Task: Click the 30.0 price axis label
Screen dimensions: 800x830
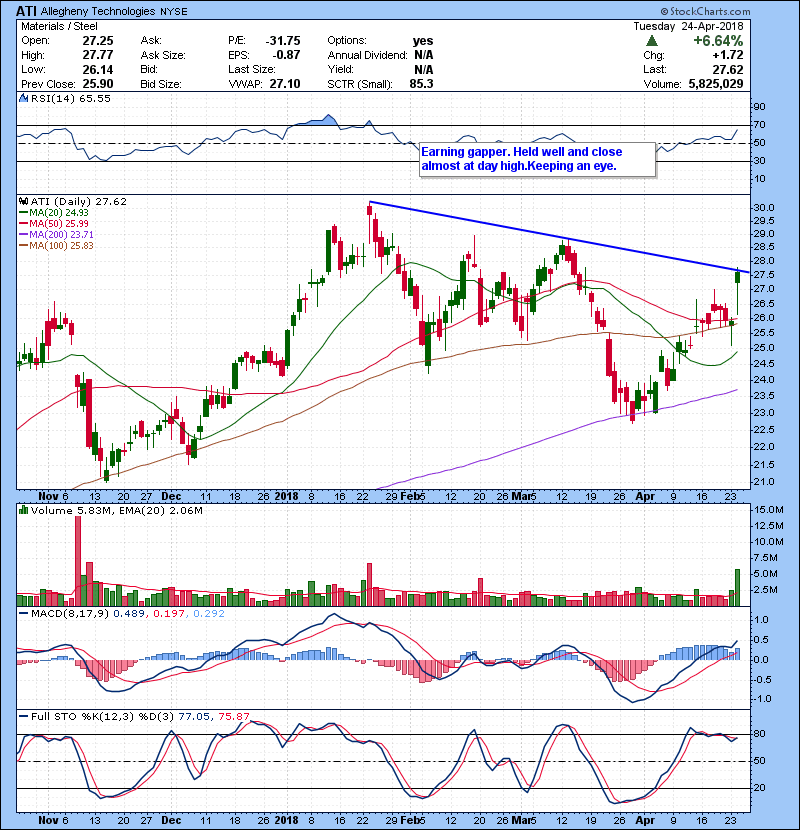Action: [x=763, y=208]
